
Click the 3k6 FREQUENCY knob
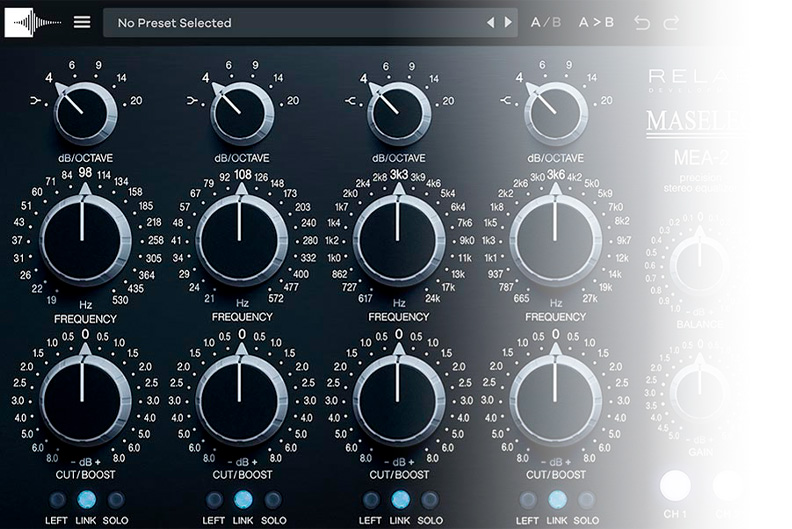[x=555, y=241]
